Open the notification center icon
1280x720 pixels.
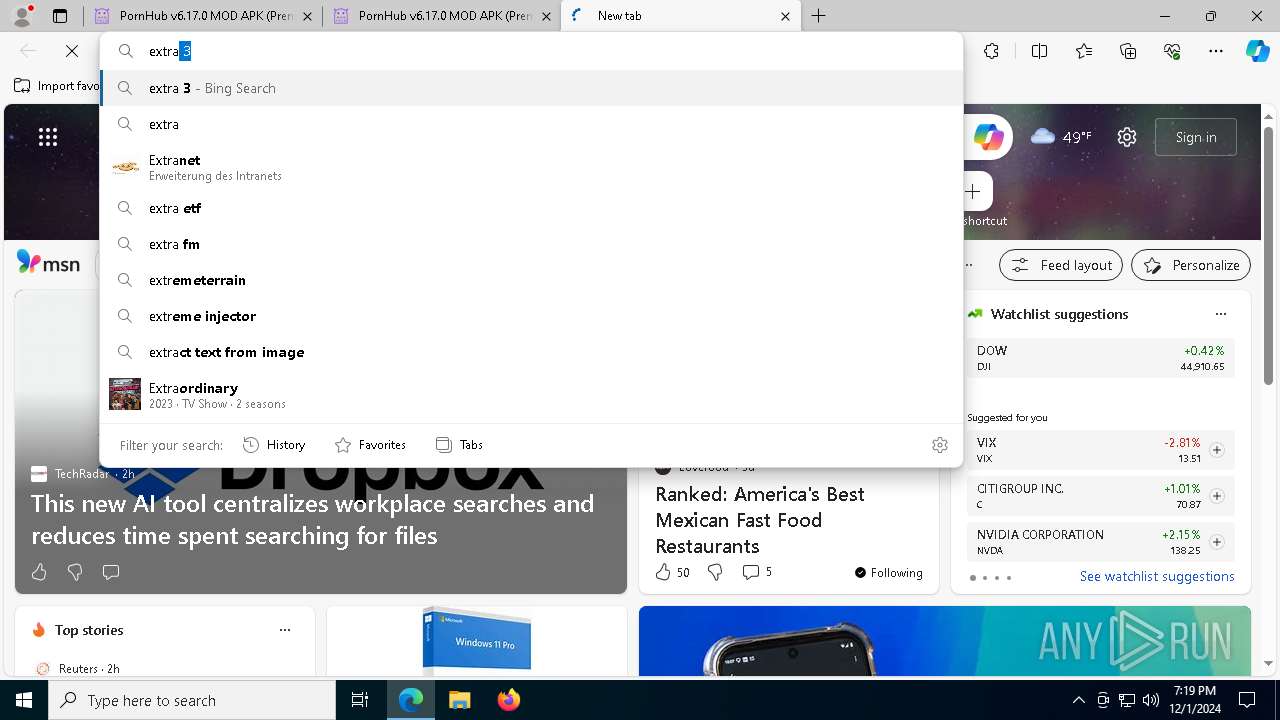click(1247, 700)
